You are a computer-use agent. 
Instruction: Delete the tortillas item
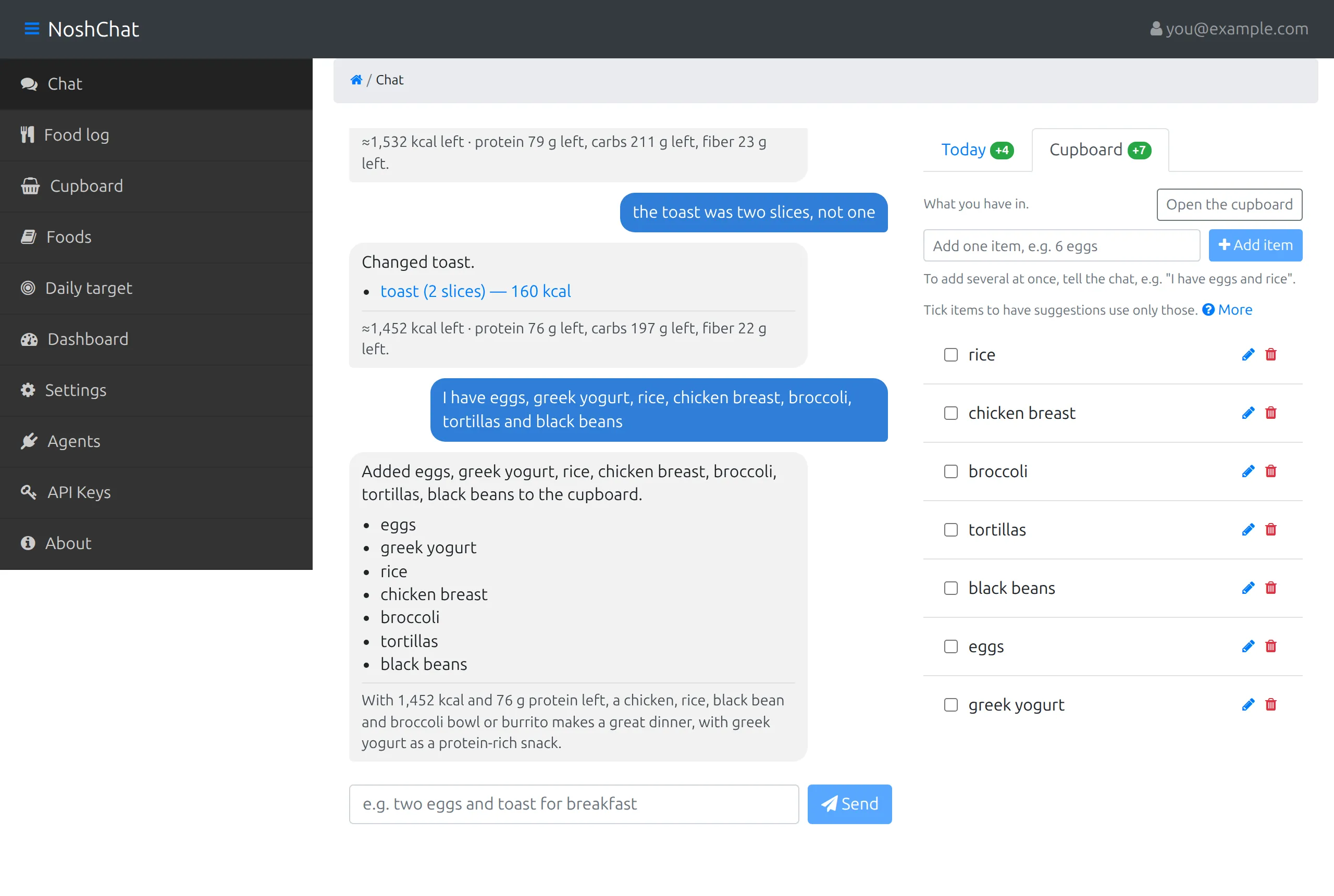pos(1271,530)
